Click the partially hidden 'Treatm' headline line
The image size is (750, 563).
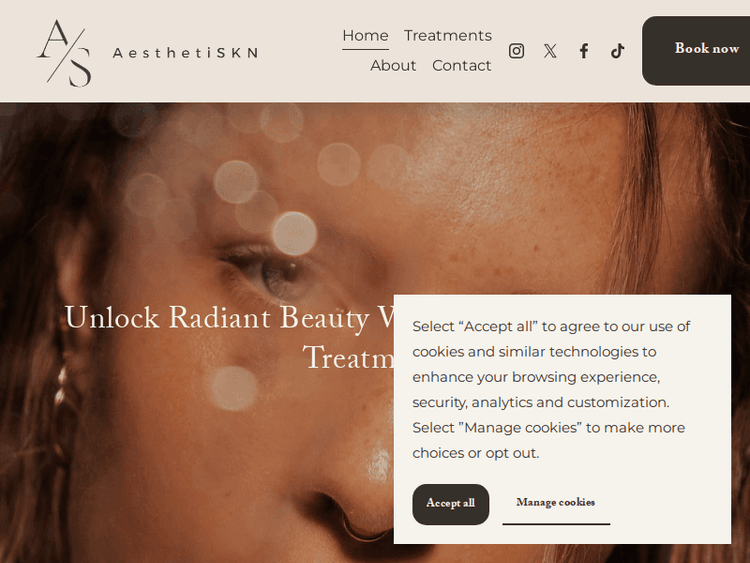[348, 357]
